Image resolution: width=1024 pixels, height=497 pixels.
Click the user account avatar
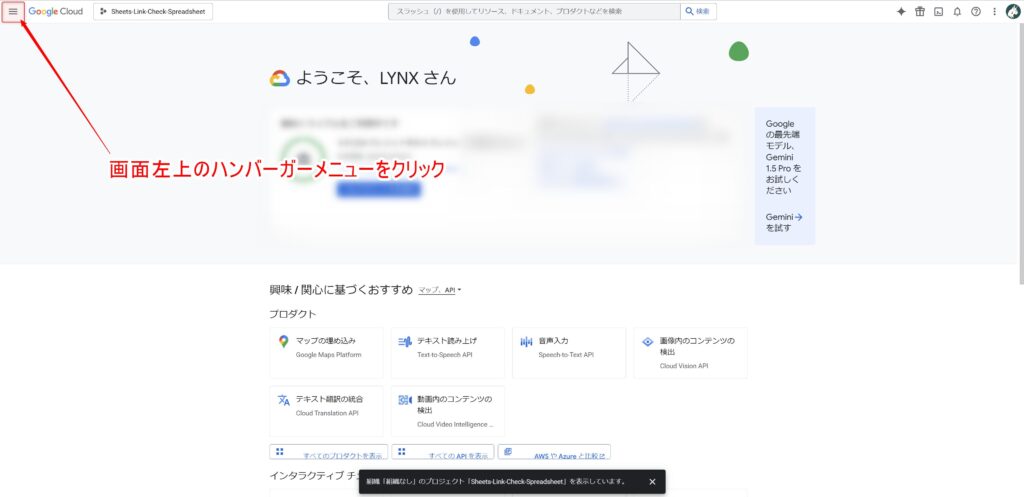(1012, 12)
